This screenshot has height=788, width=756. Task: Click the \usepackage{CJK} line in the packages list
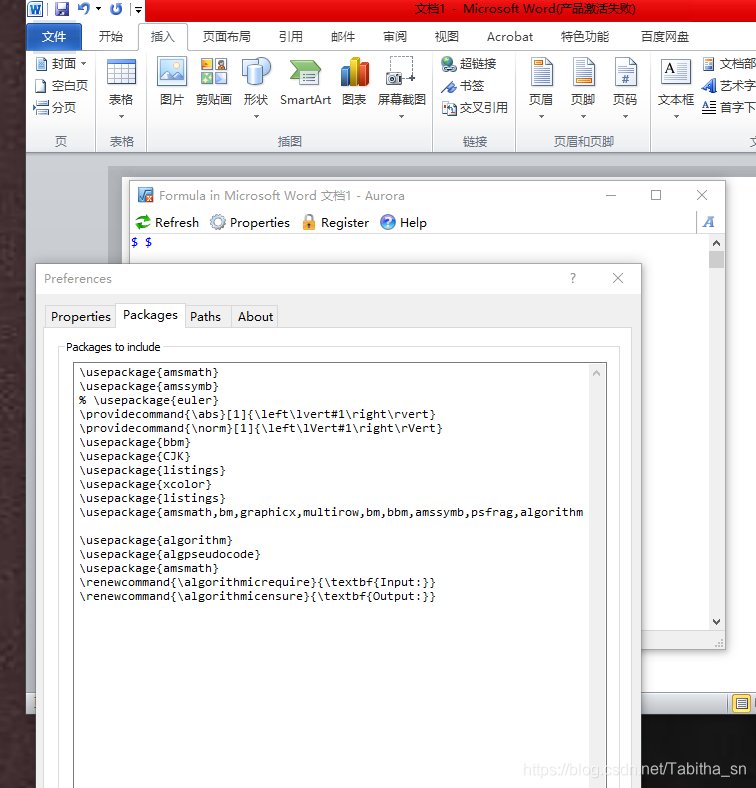pyautogui.click(x=135, y=456)
